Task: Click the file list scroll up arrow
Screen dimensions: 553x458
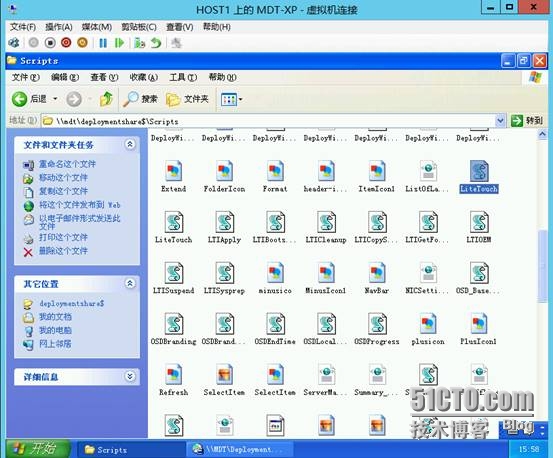Action: pyautogui.click(x=542, y=134)
